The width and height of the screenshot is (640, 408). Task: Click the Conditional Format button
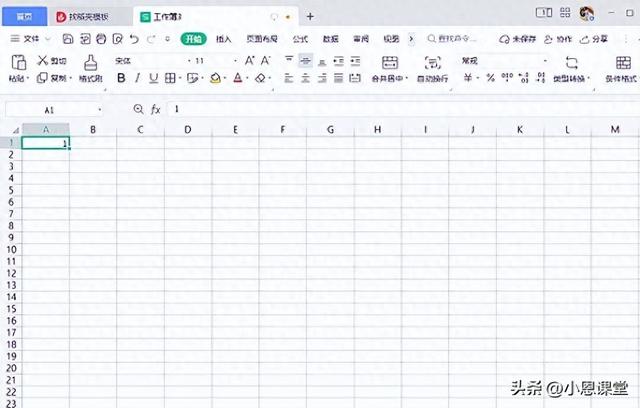(622, 69)
